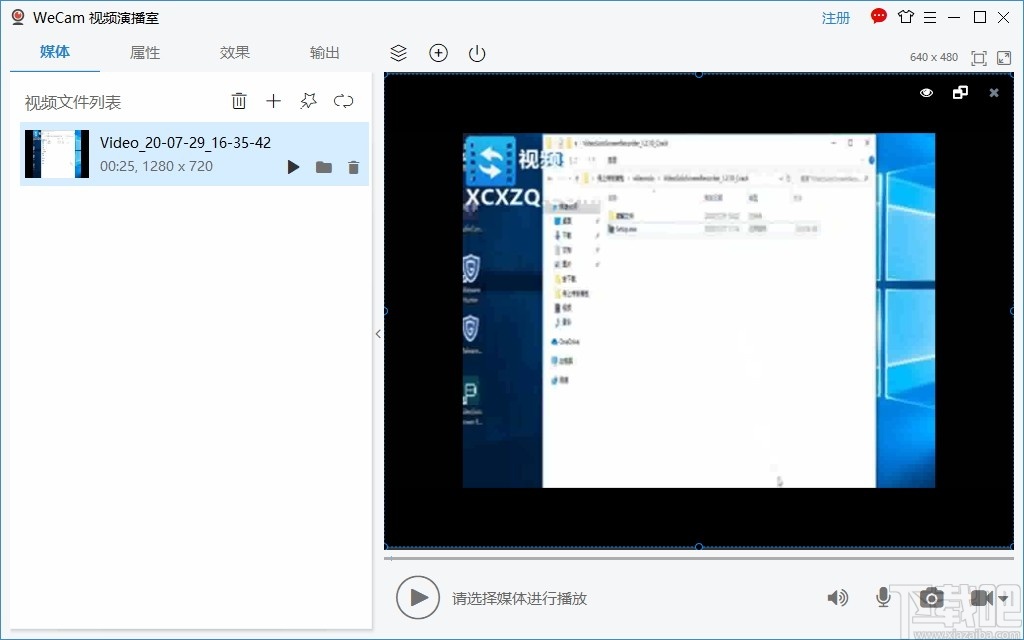Open the folder location of Video_20-07-29_16-35-42
Screen dimensions: 1024x640
(323, 167)
